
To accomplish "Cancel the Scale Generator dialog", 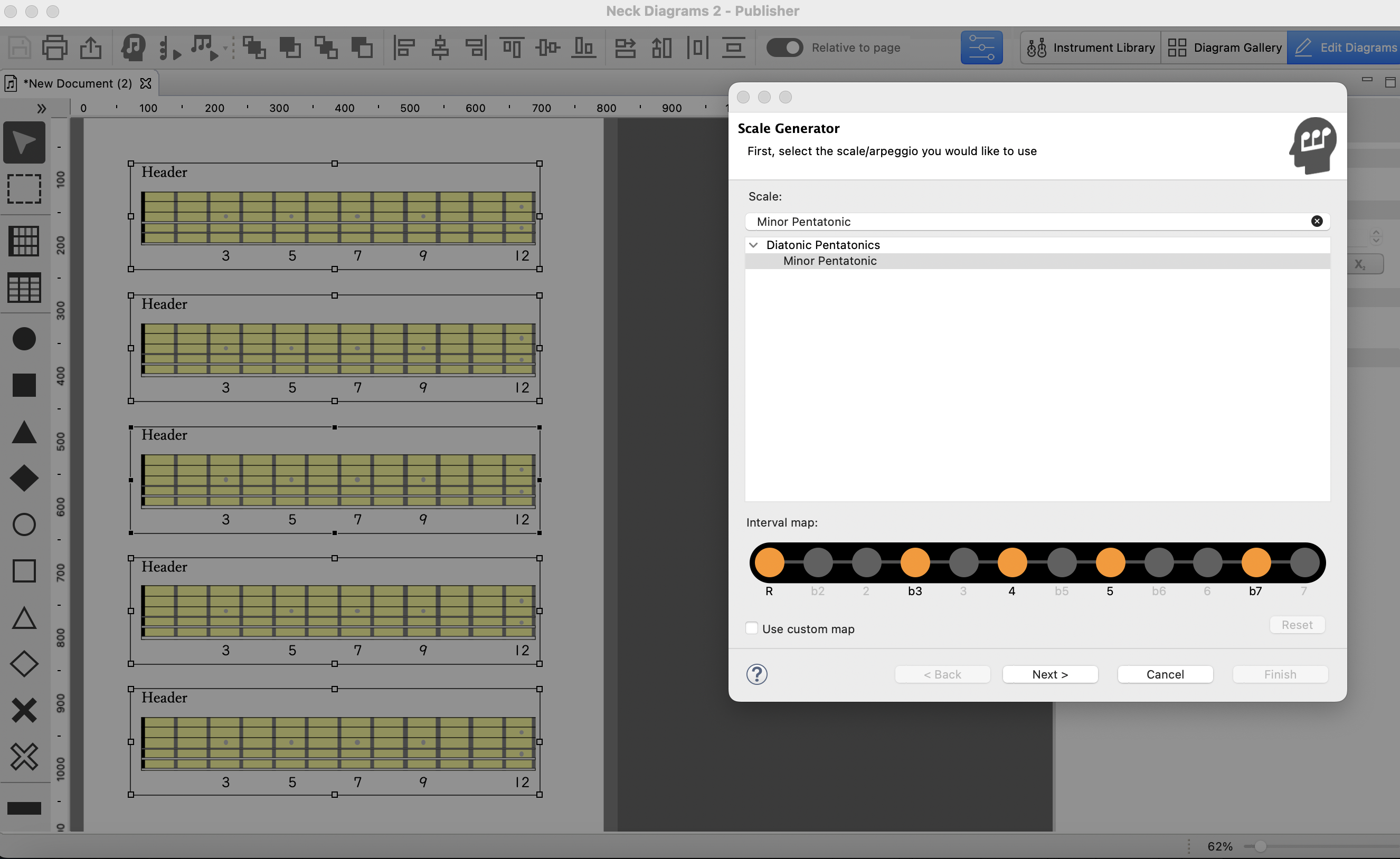I will click(x=1165, y=674).
